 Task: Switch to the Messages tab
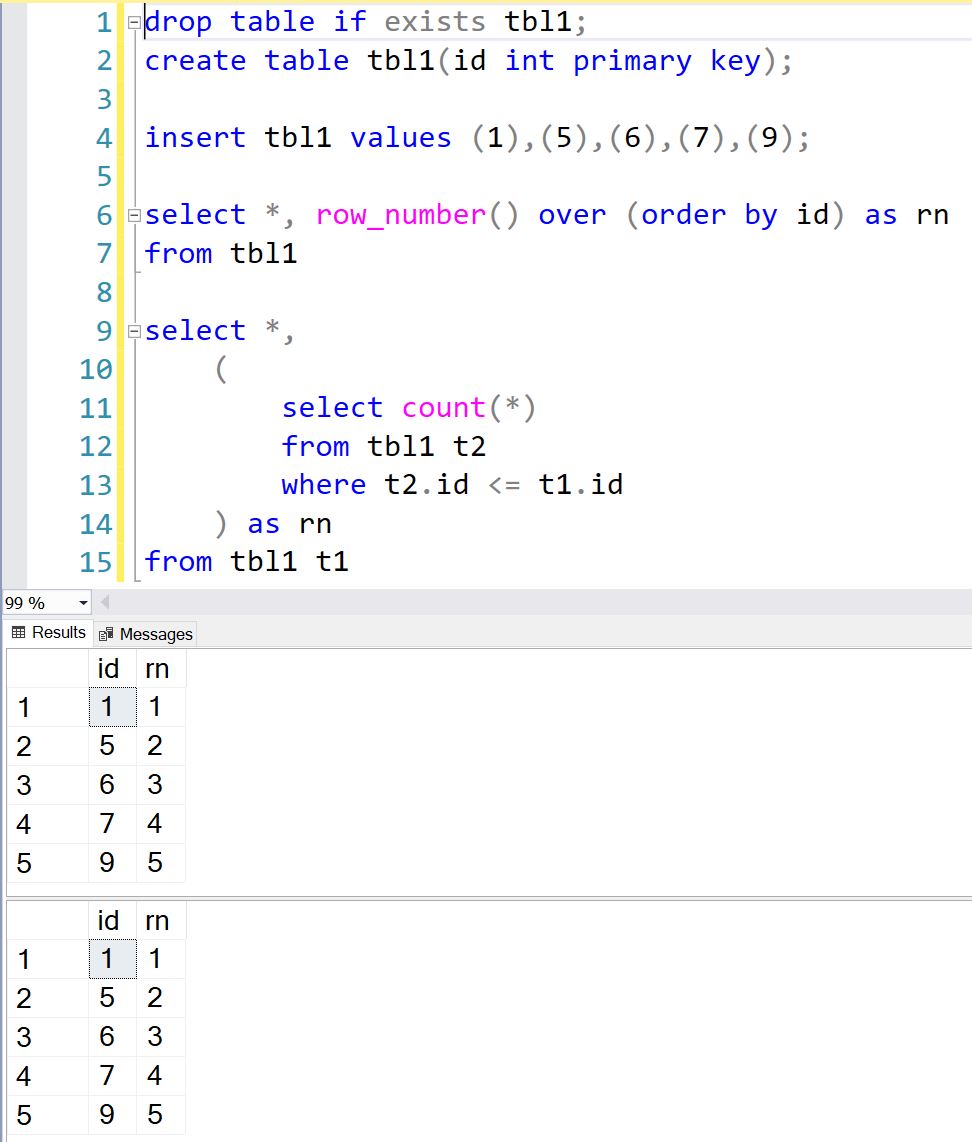[x=146, y=634]
